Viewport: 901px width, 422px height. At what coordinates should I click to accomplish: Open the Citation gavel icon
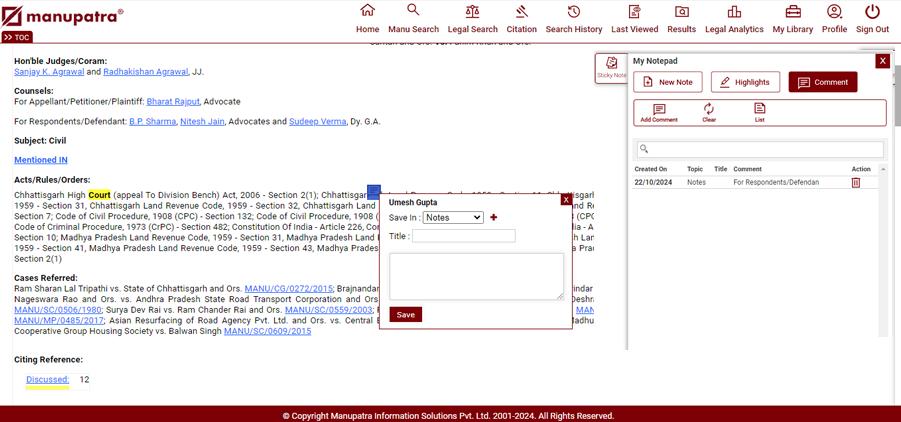point(521,11)
